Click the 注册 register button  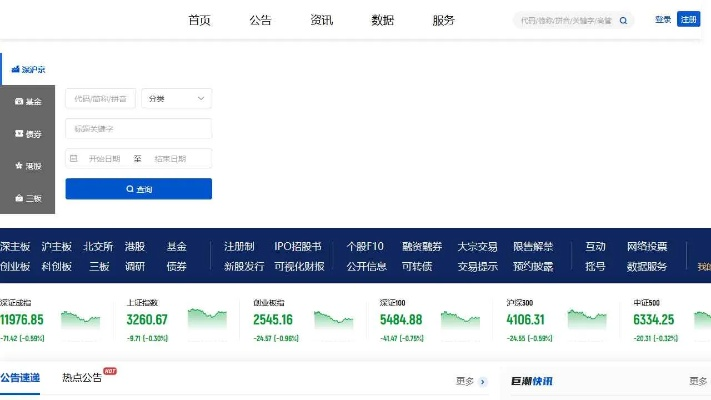coord(688,19)
